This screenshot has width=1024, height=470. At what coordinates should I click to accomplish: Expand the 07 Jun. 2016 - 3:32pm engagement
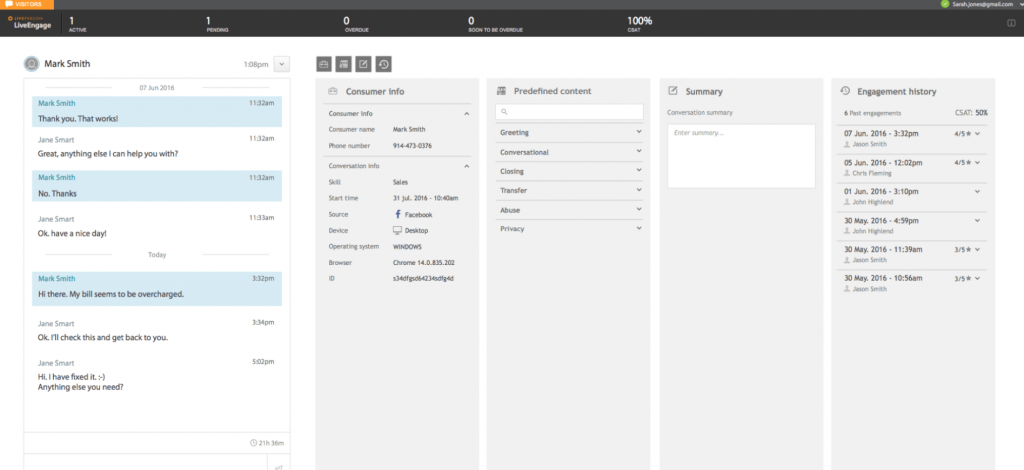pyautogui.click(x=978, y=133)
